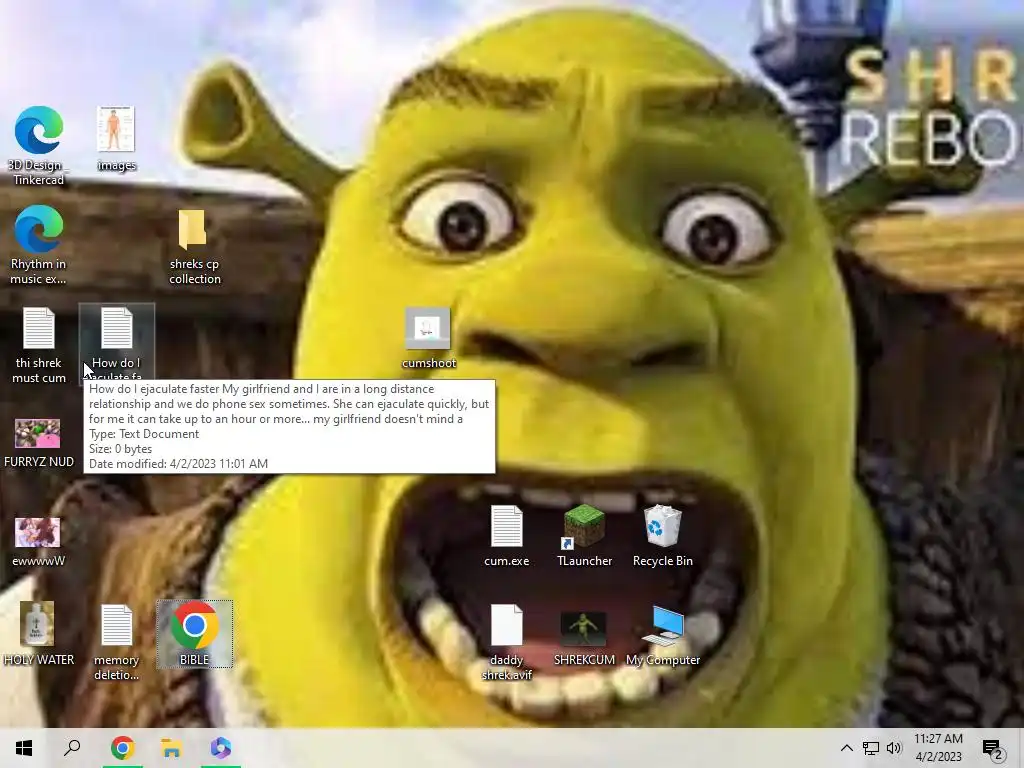Open the Rhythm in music Edge shortcut
The width and height of the screenshot is (1024, 768).
click(39, 245)
